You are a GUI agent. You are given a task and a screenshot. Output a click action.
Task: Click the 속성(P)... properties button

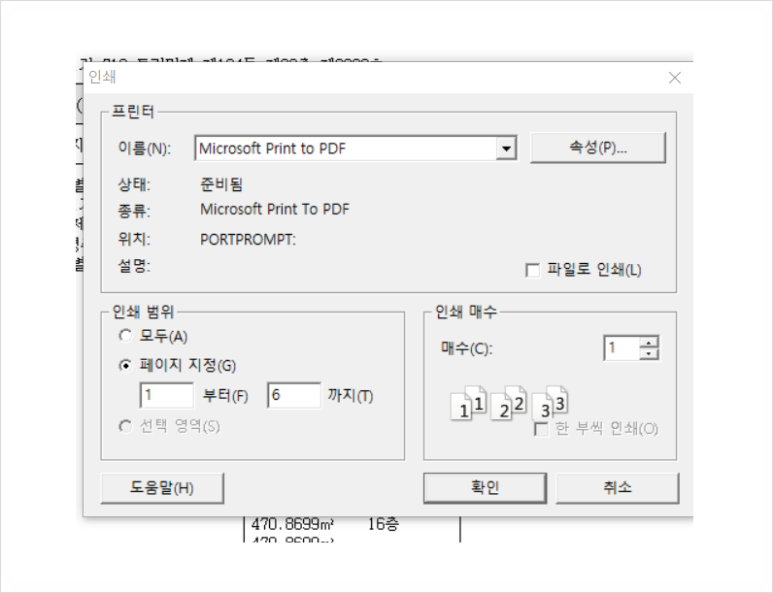(597, 147)
